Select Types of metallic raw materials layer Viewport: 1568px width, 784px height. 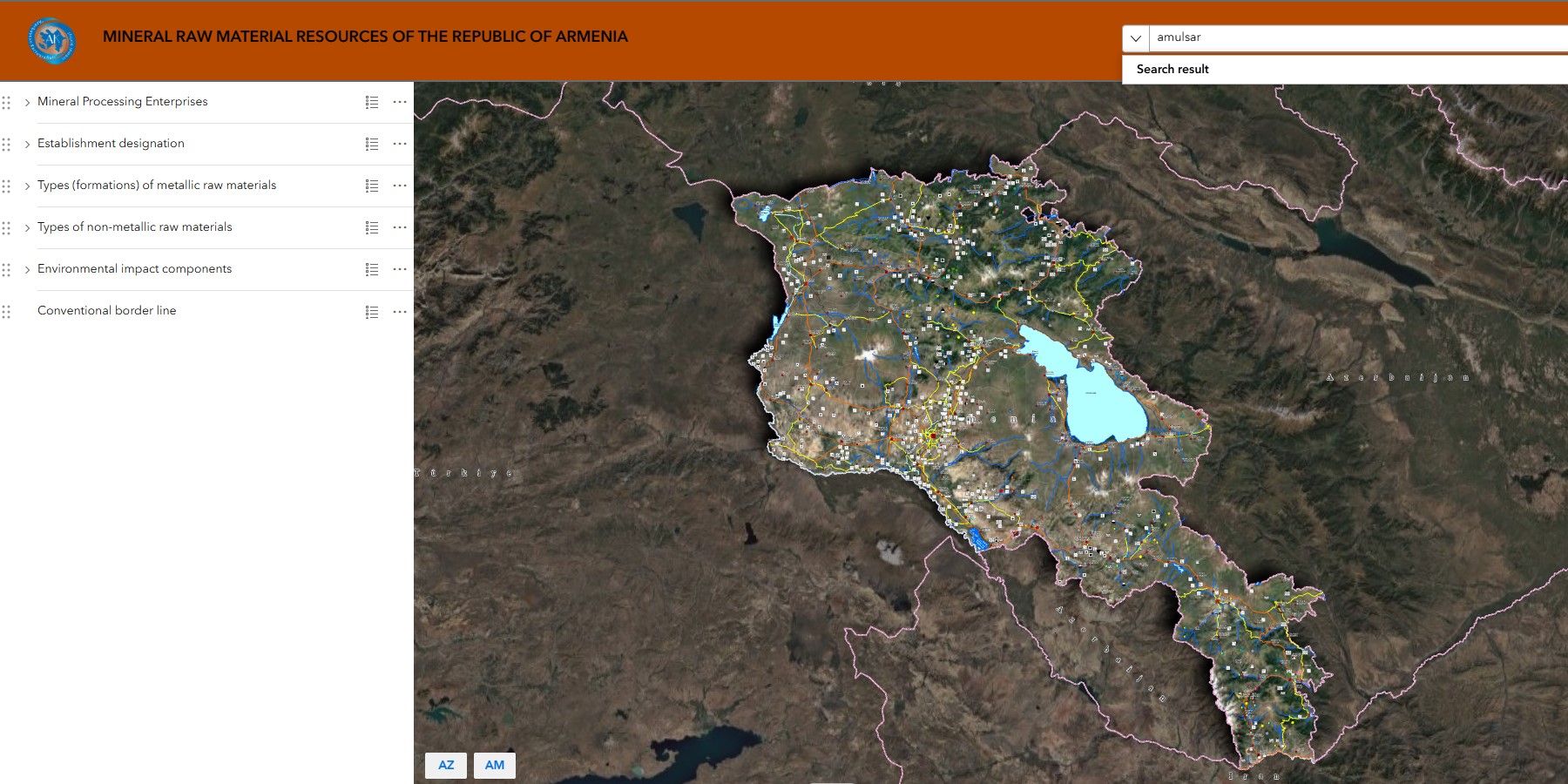pyautogui.click(x=157, y=186)
